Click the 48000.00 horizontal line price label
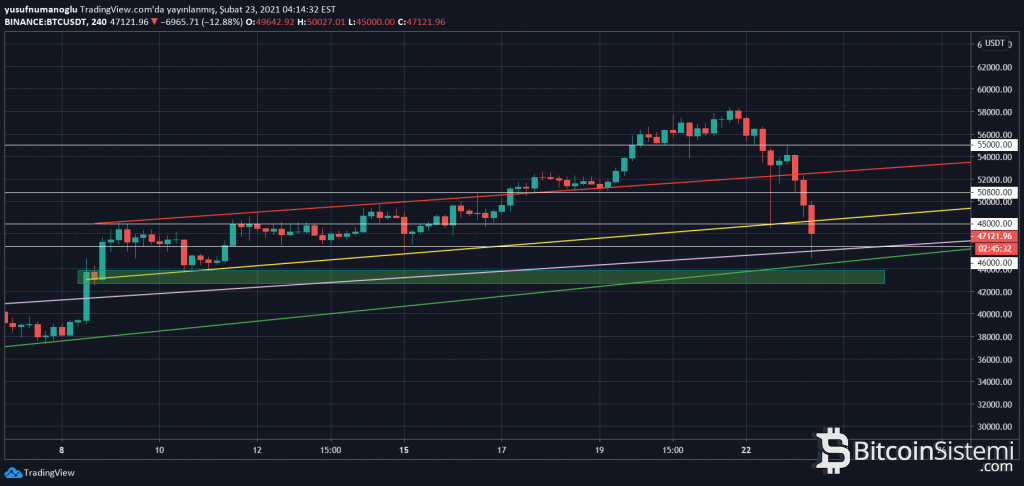 pyautogui.click(x=995, y=223)
